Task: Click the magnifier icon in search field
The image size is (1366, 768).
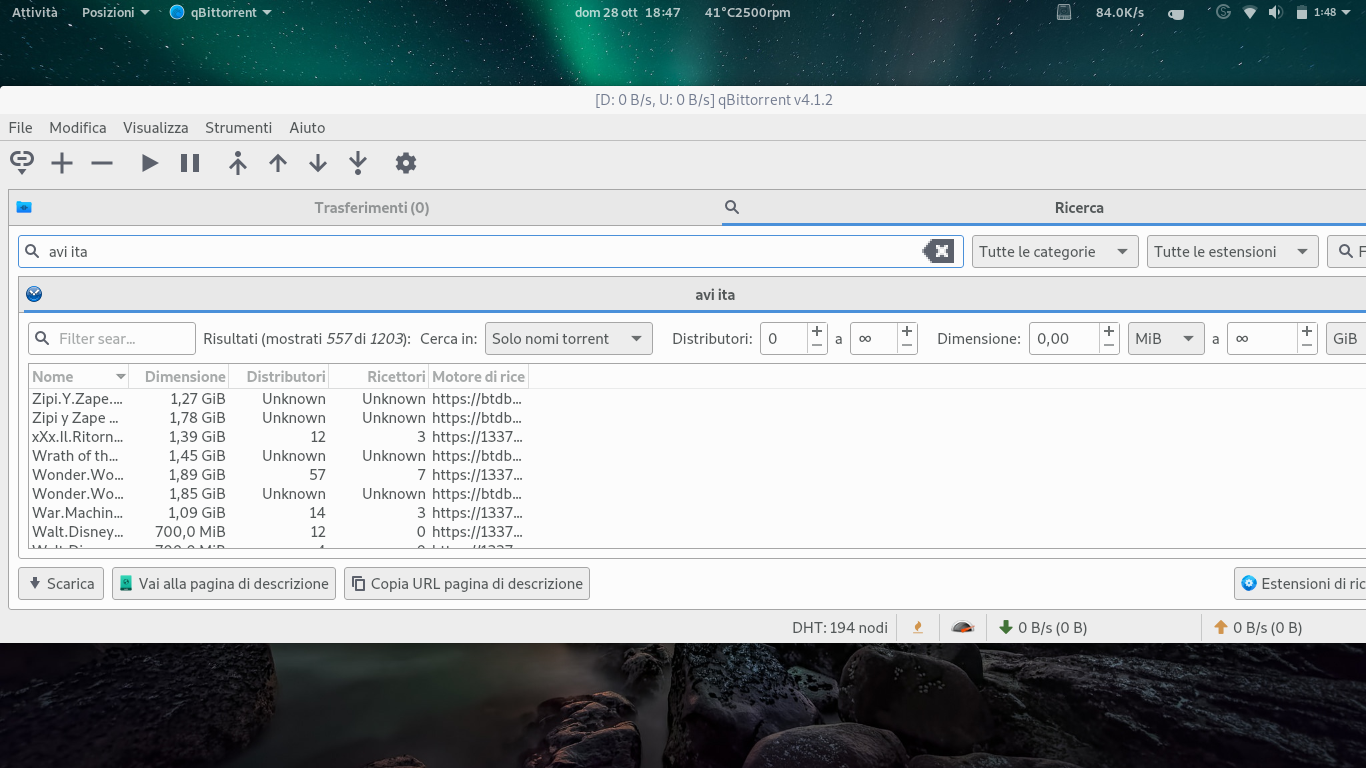Action: (32, 252)
